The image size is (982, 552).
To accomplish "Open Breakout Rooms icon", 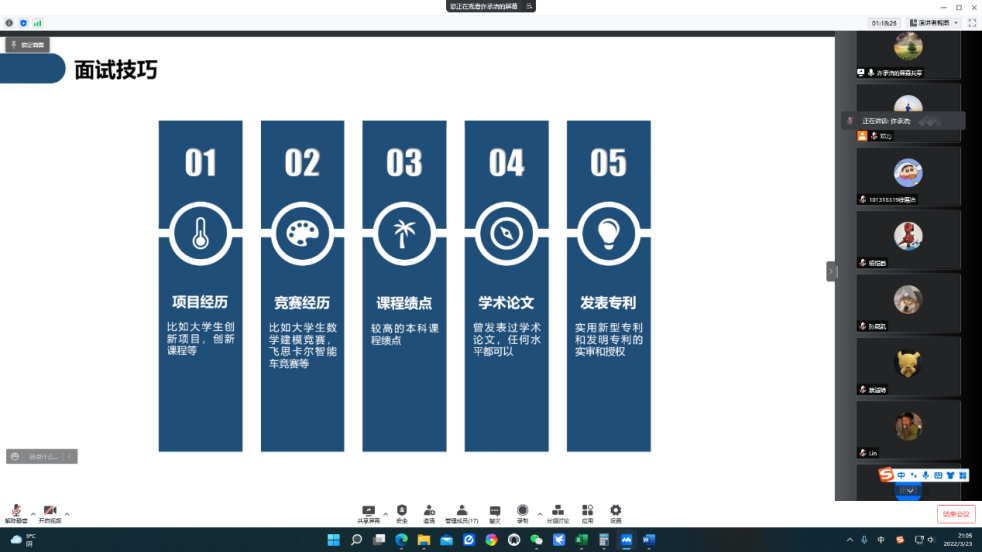I will [x=557, y=511].
